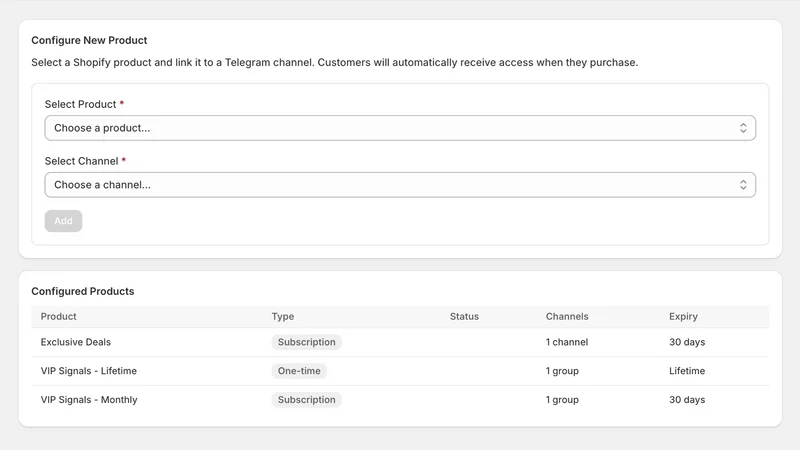This screenshot has height=450, width=800.
Task: Click '1 group' for VIP Signals - Monthly
Action: click(562, 399)
